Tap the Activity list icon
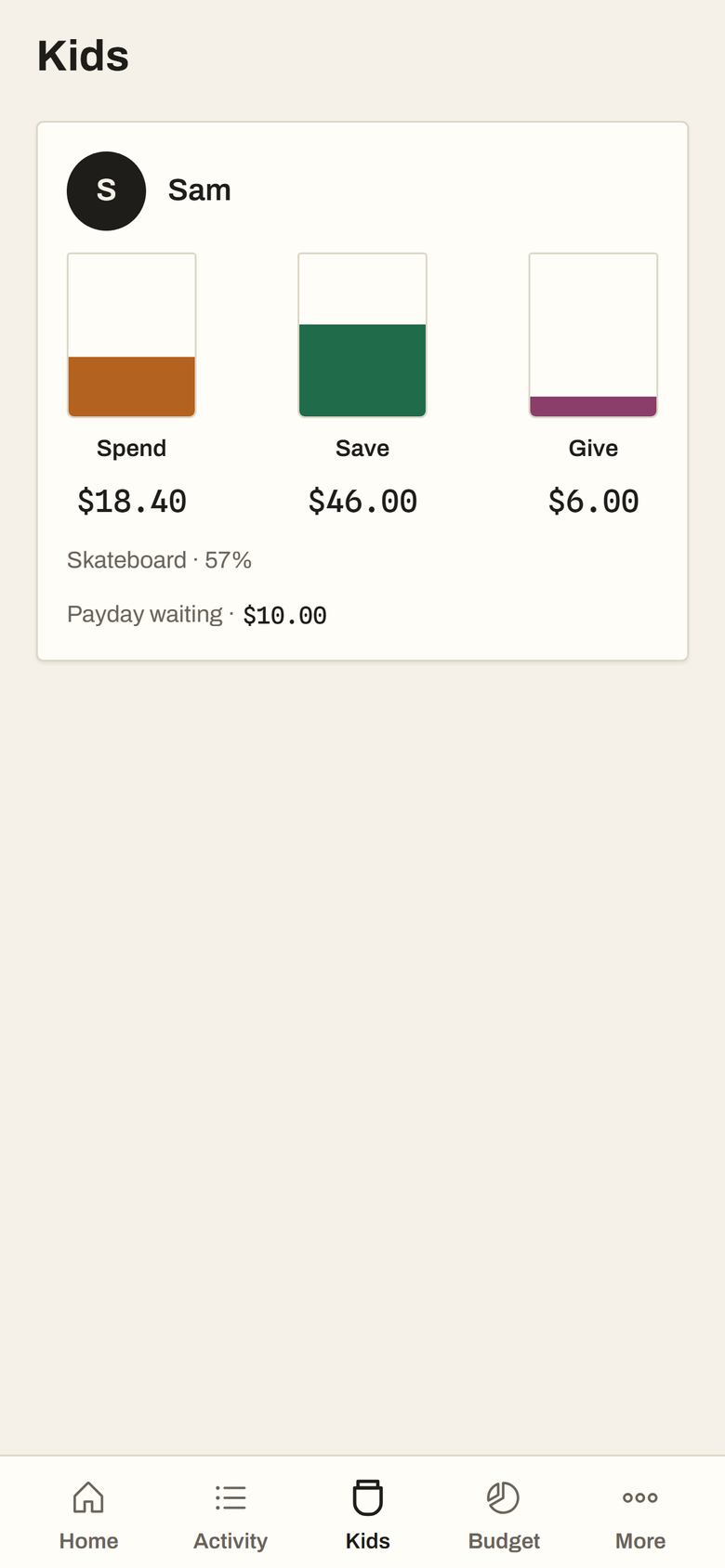The image size is (725, 1568). pyautogui.click(x=231, y=1497)
